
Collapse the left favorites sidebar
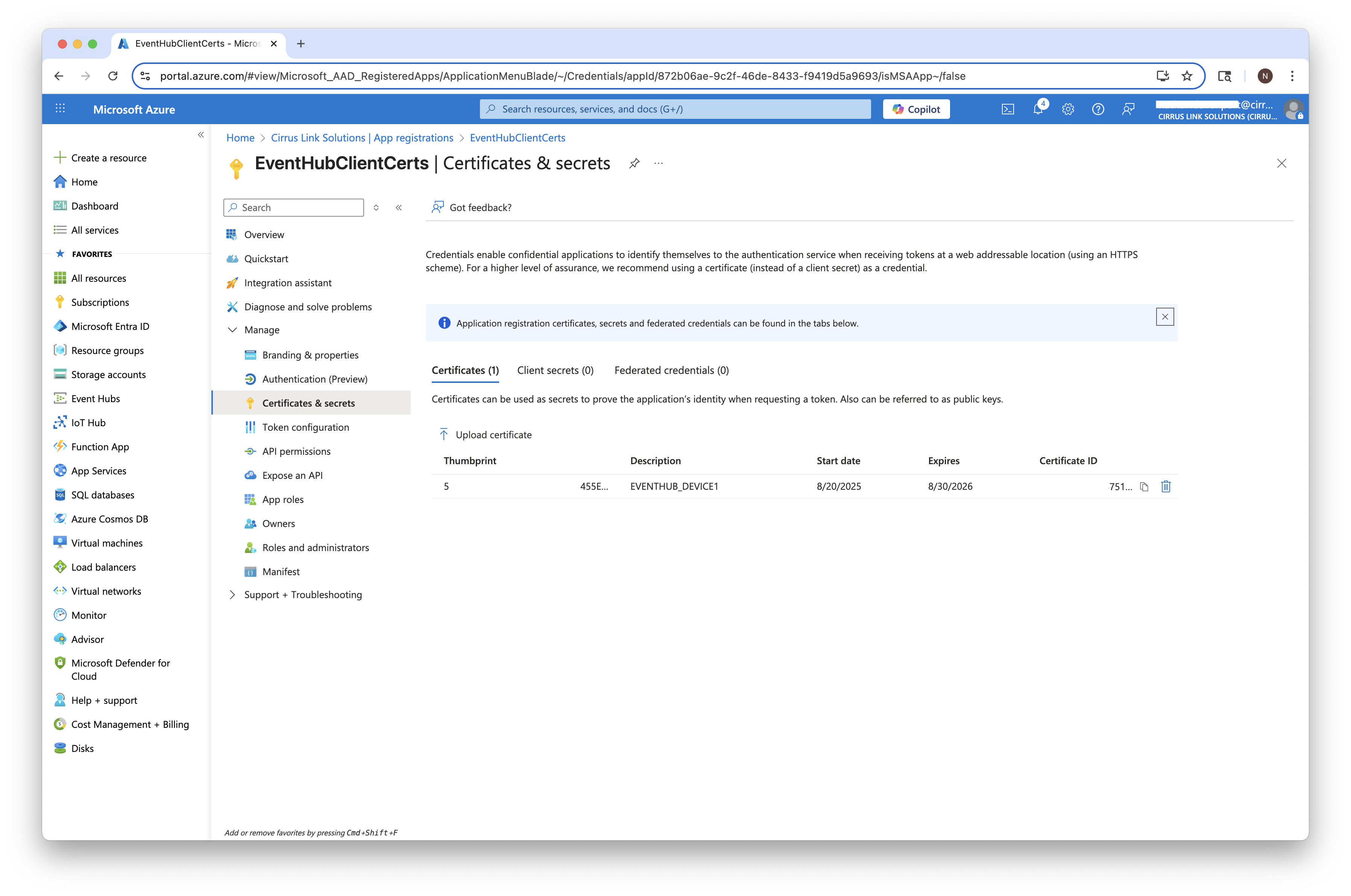(x=200, y=135)
